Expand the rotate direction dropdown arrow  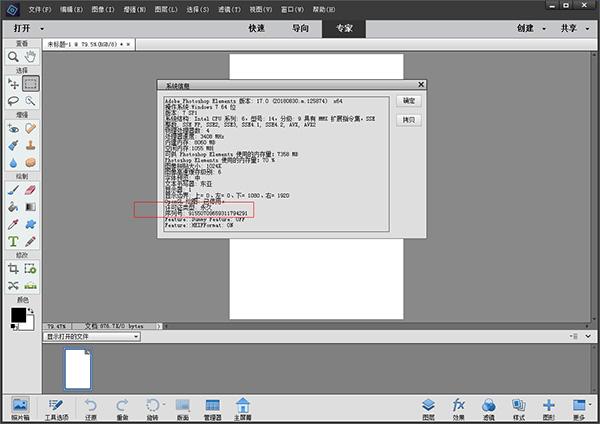click(x=164, y=404)
